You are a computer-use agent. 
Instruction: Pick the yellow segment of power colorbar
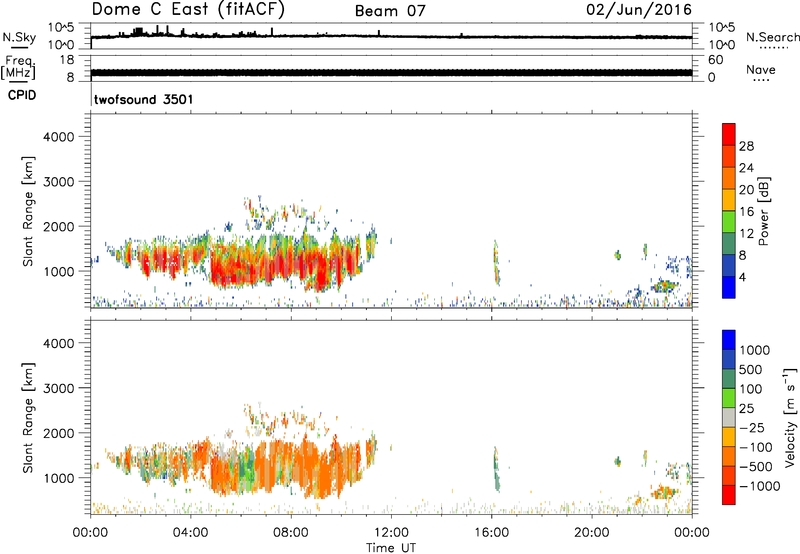coord(729,199)
